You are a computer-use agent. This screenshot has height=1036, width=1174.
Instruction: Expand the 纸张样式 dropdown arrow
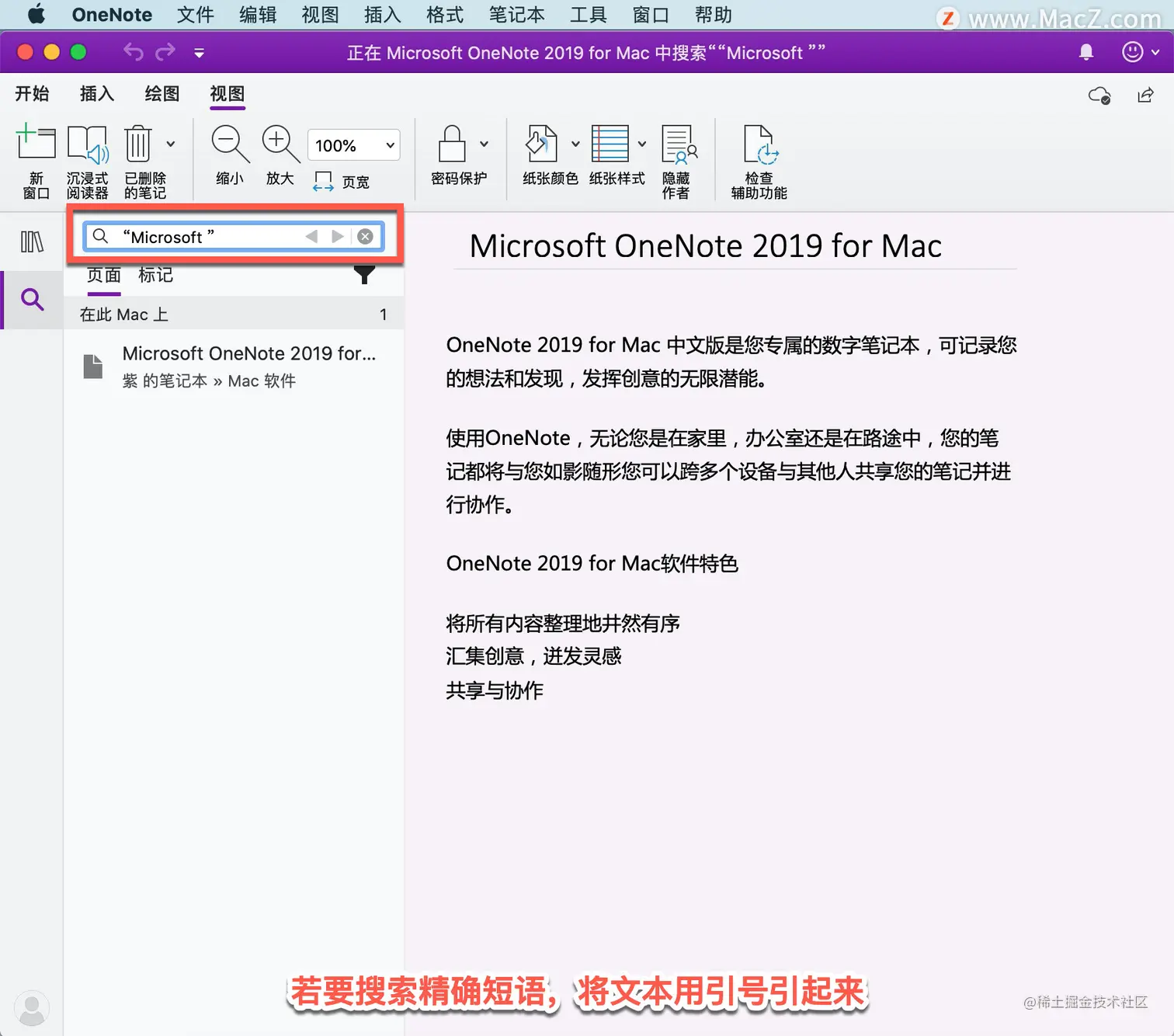[x=642, y=144]
